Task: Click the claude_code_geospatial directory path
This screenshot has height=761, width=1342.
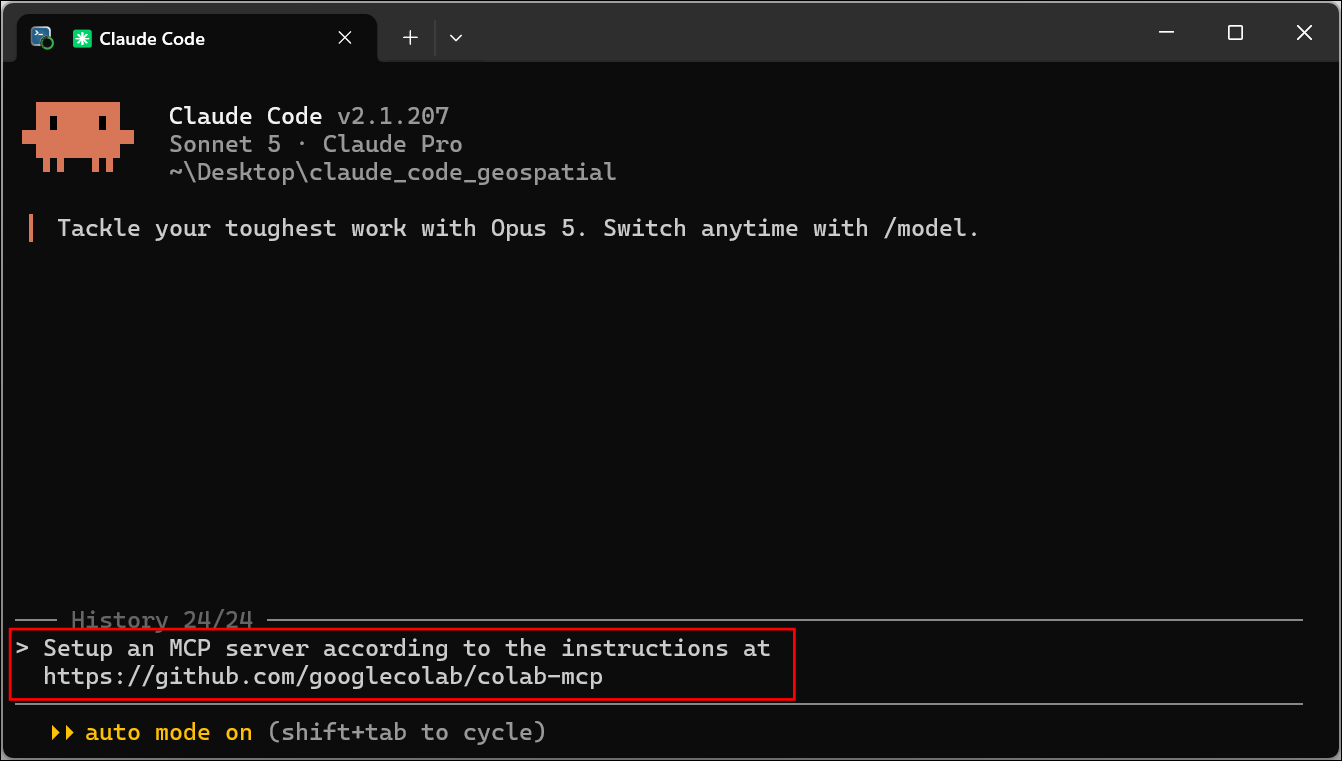Action: point(392,172)
